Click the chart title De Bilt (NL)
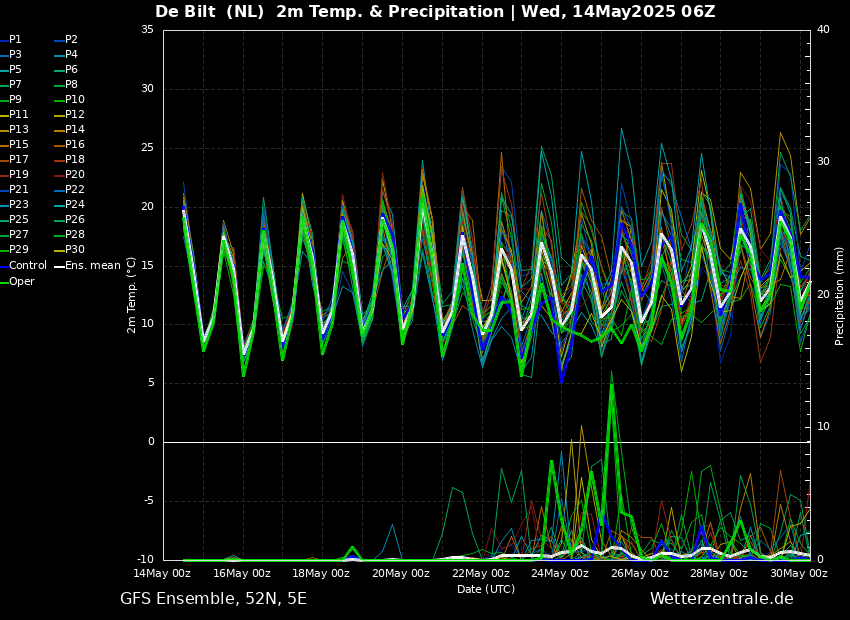Image resolution: width=850 pixels, height=620 pixels. 216,12
